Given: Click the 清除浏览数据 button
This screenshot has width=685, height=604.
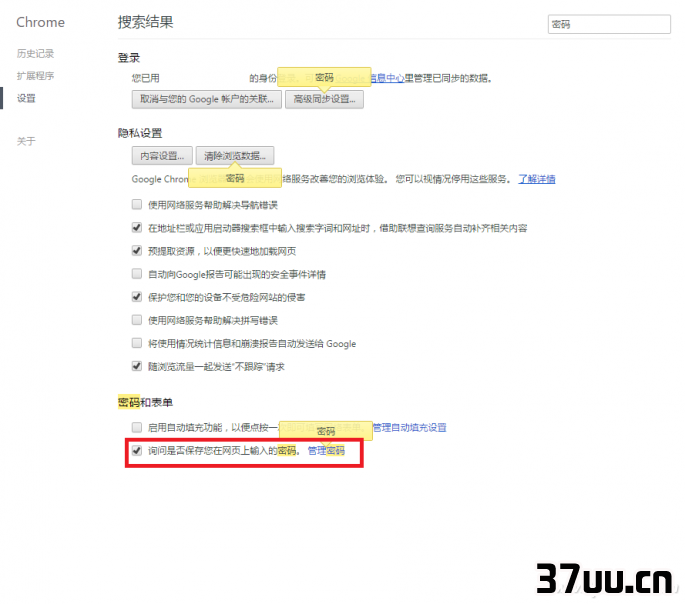Looking at the screenshot, I should pyautogui.click(x=235, y=155).
